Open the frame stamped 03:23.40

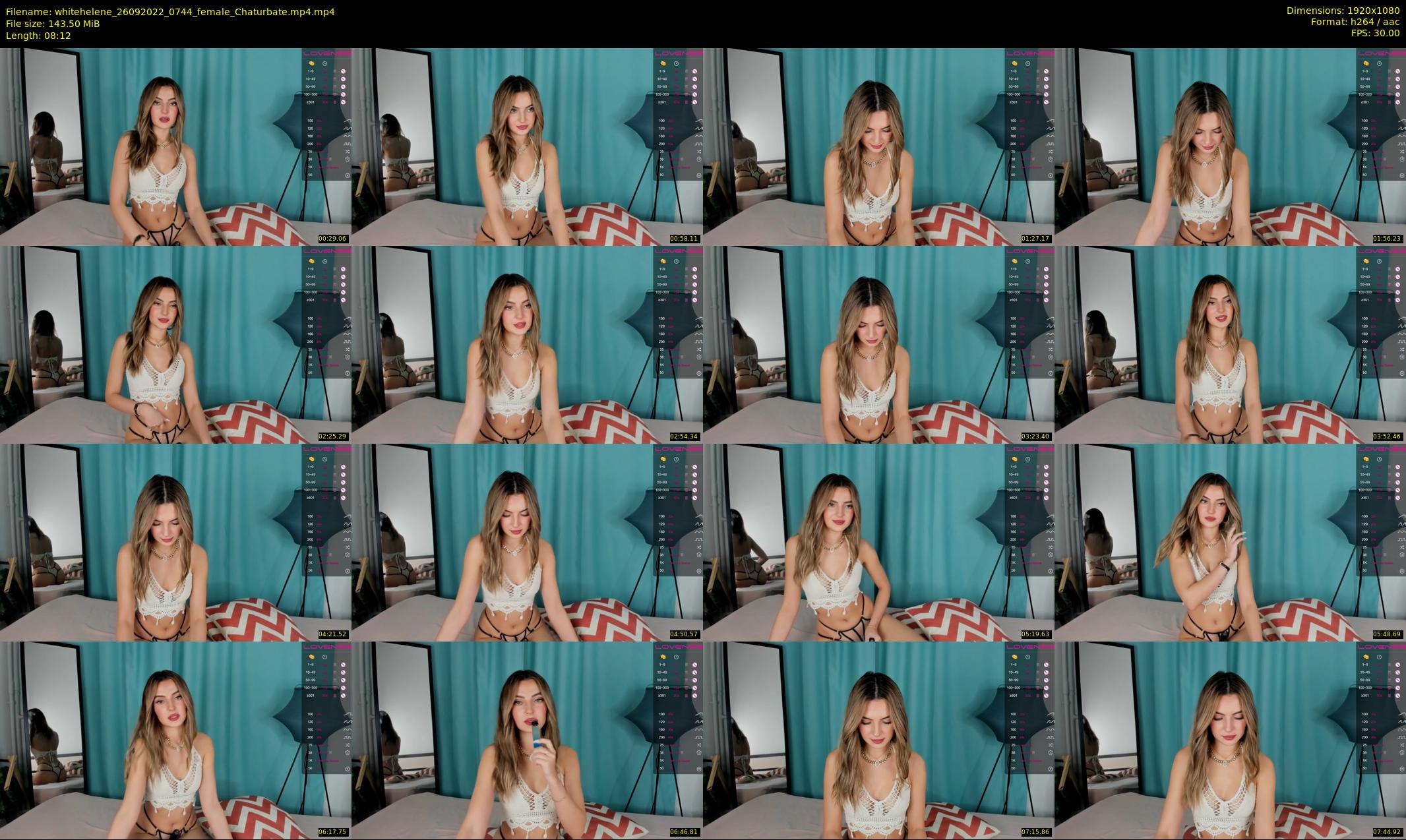tap(878, 344)
